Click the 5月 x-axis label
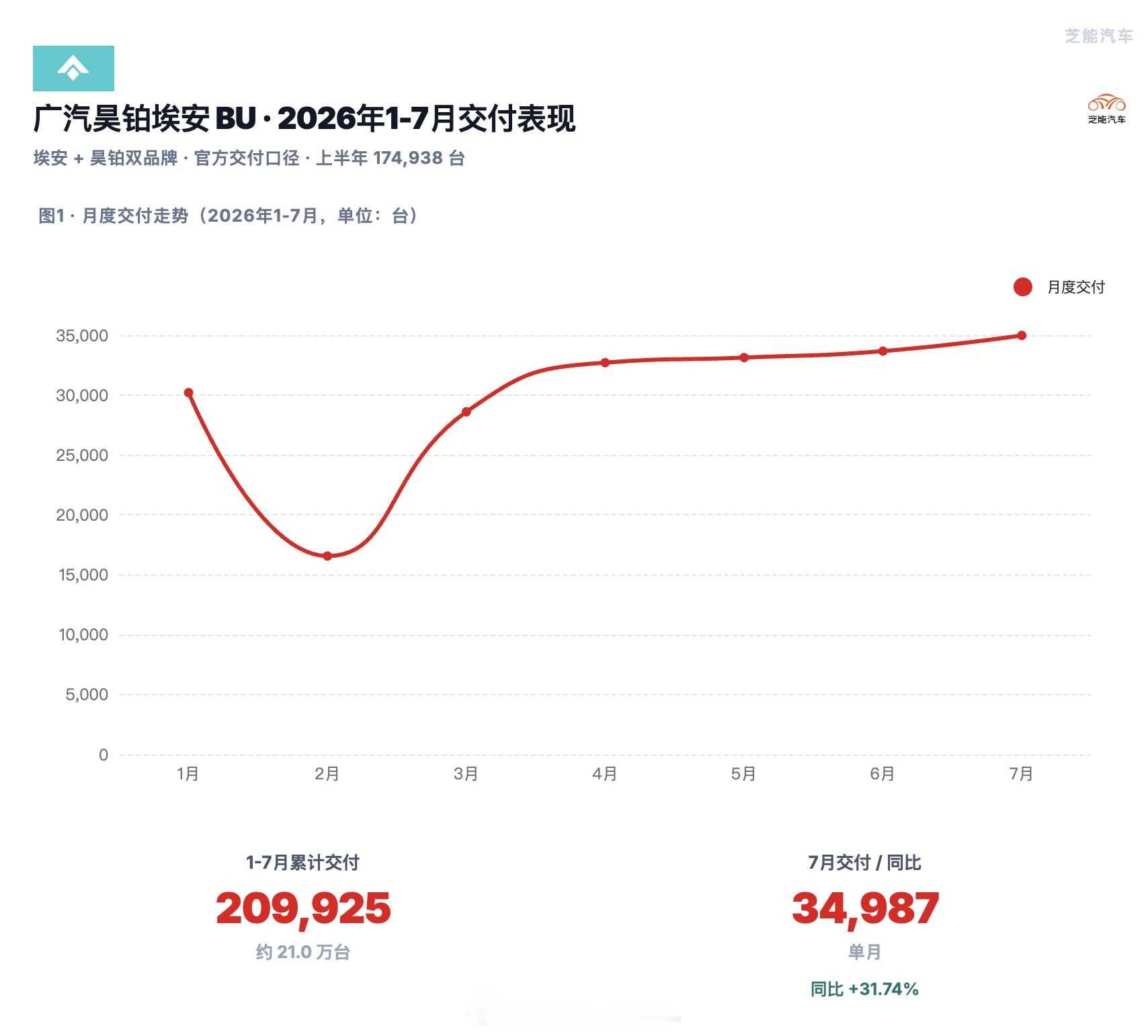1148x1036 pixels. 744,774
